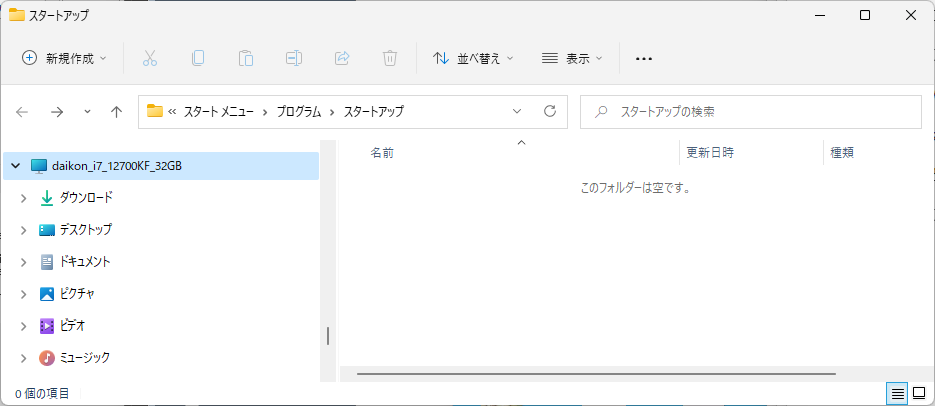Go forward with the right arrow
Viewport: 935px width, 406px height.
pyautogui.click(x=57, y=111)
